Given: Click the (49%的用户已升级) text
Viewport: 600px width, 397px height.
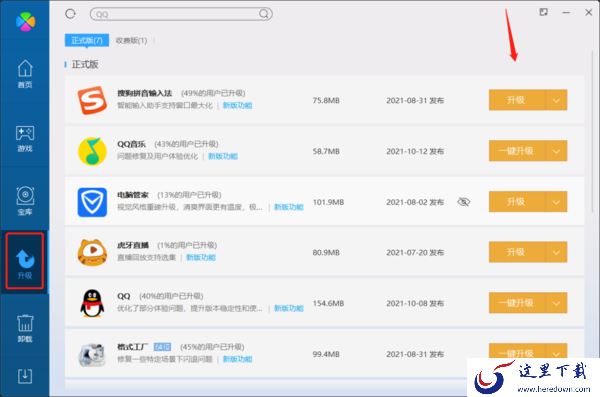Looking at the screenshot, I should 213,93.
